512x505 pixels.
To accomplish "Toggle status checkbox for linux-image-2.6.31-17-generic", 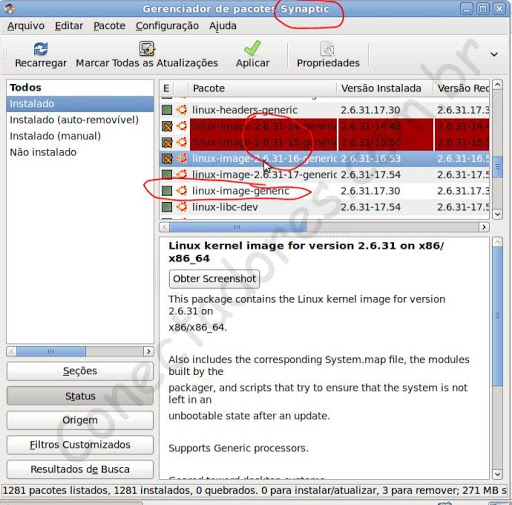I will [x=167, y=174].
